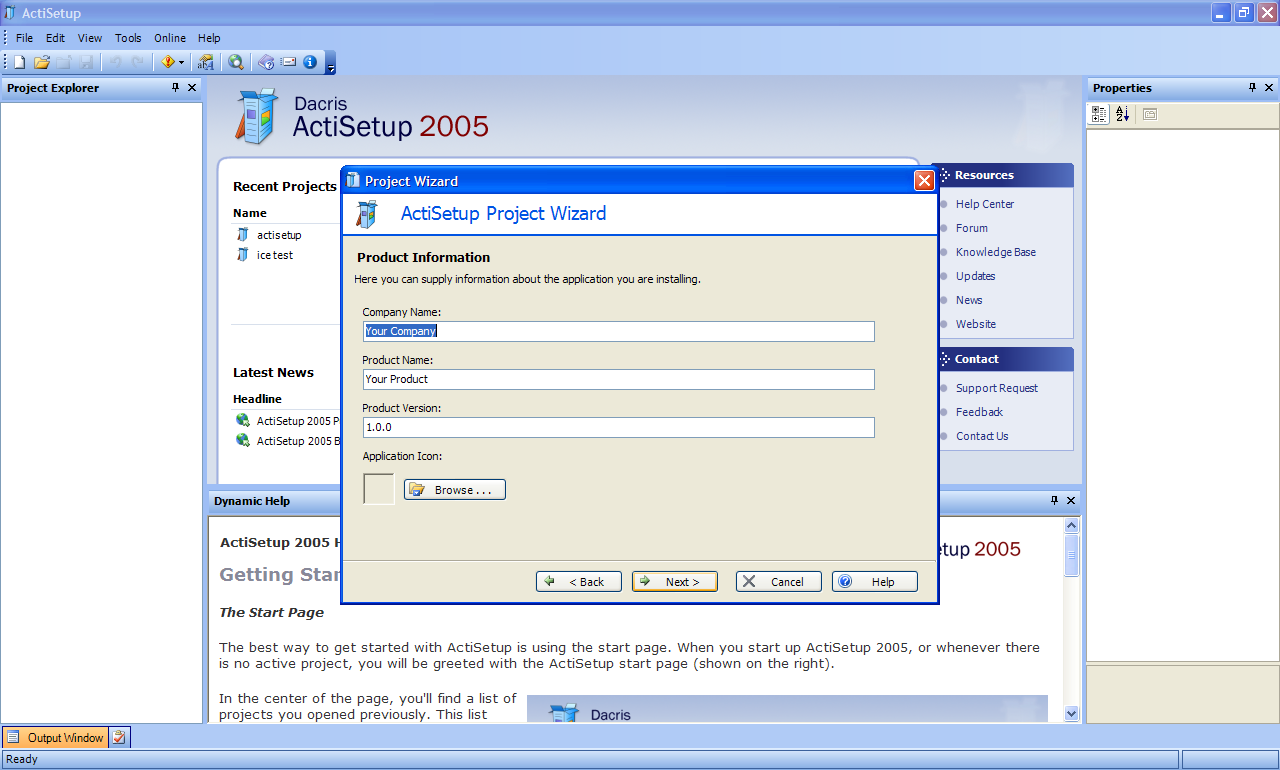Viewport: 1280px width, 770px height.
Task: Click the Dynamic Help scrollbar down arrow
Action: [1072, 713]
